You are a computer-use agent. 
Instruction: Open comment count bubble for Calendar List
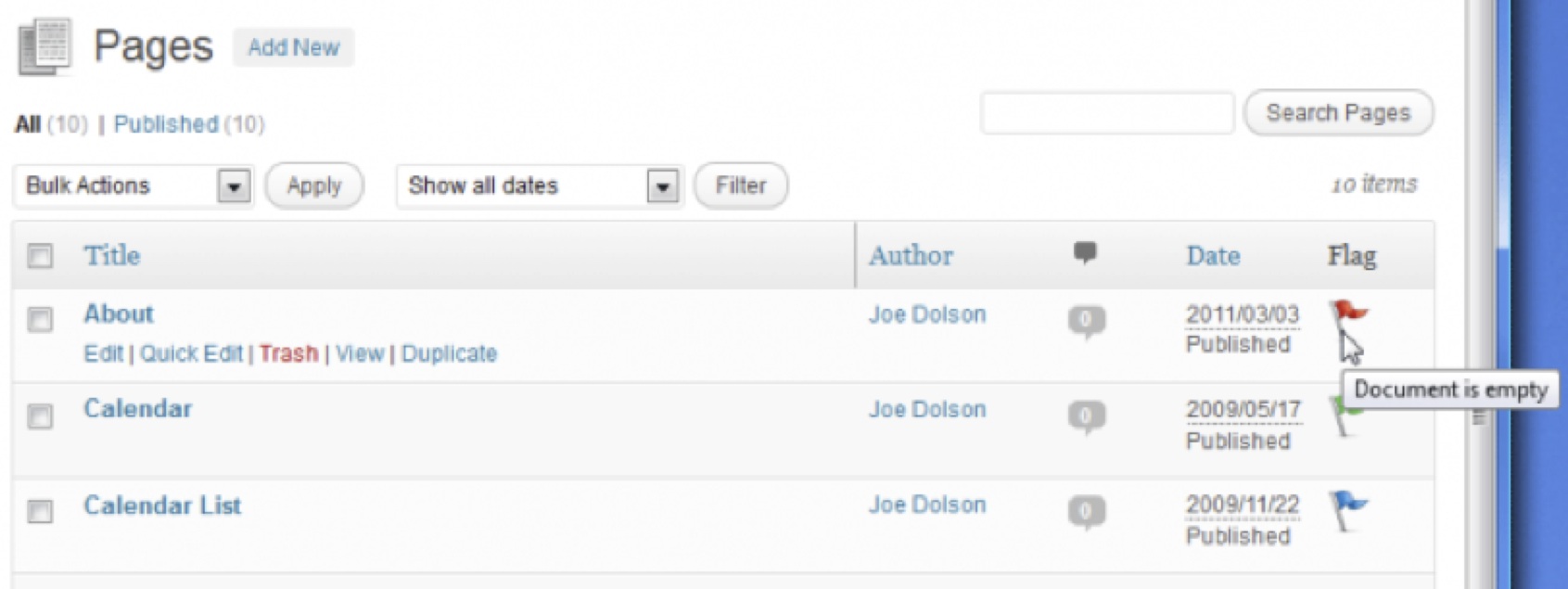(x=1086, y=512)
